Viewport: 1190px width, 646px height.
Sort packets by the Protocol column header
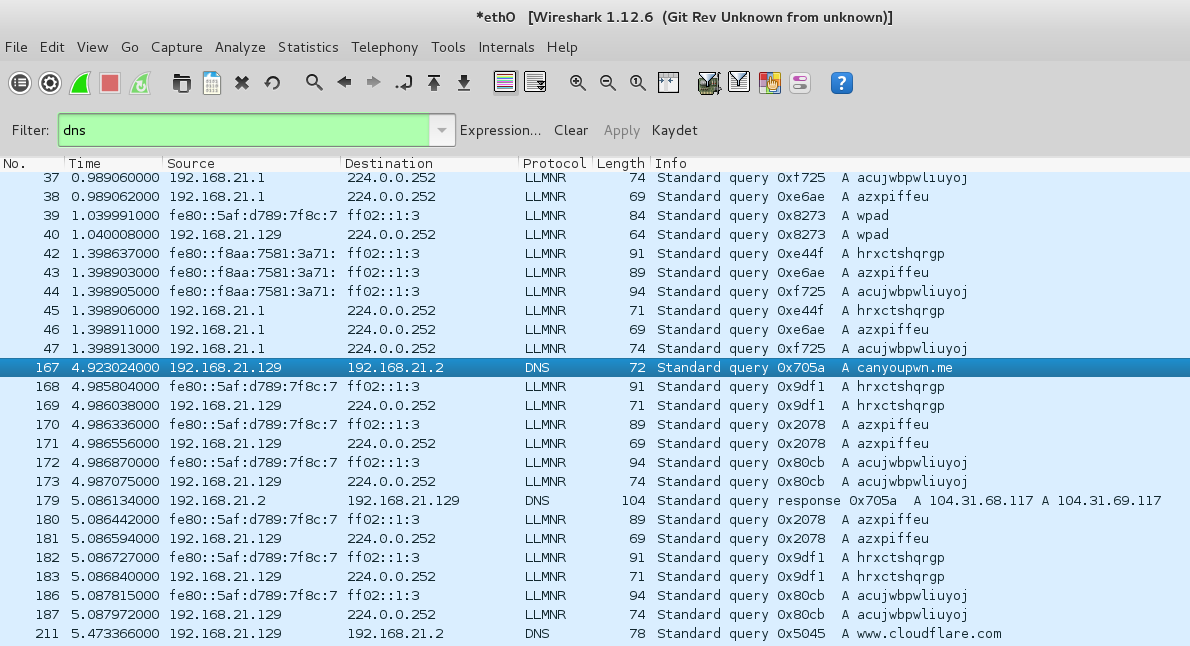554,163
